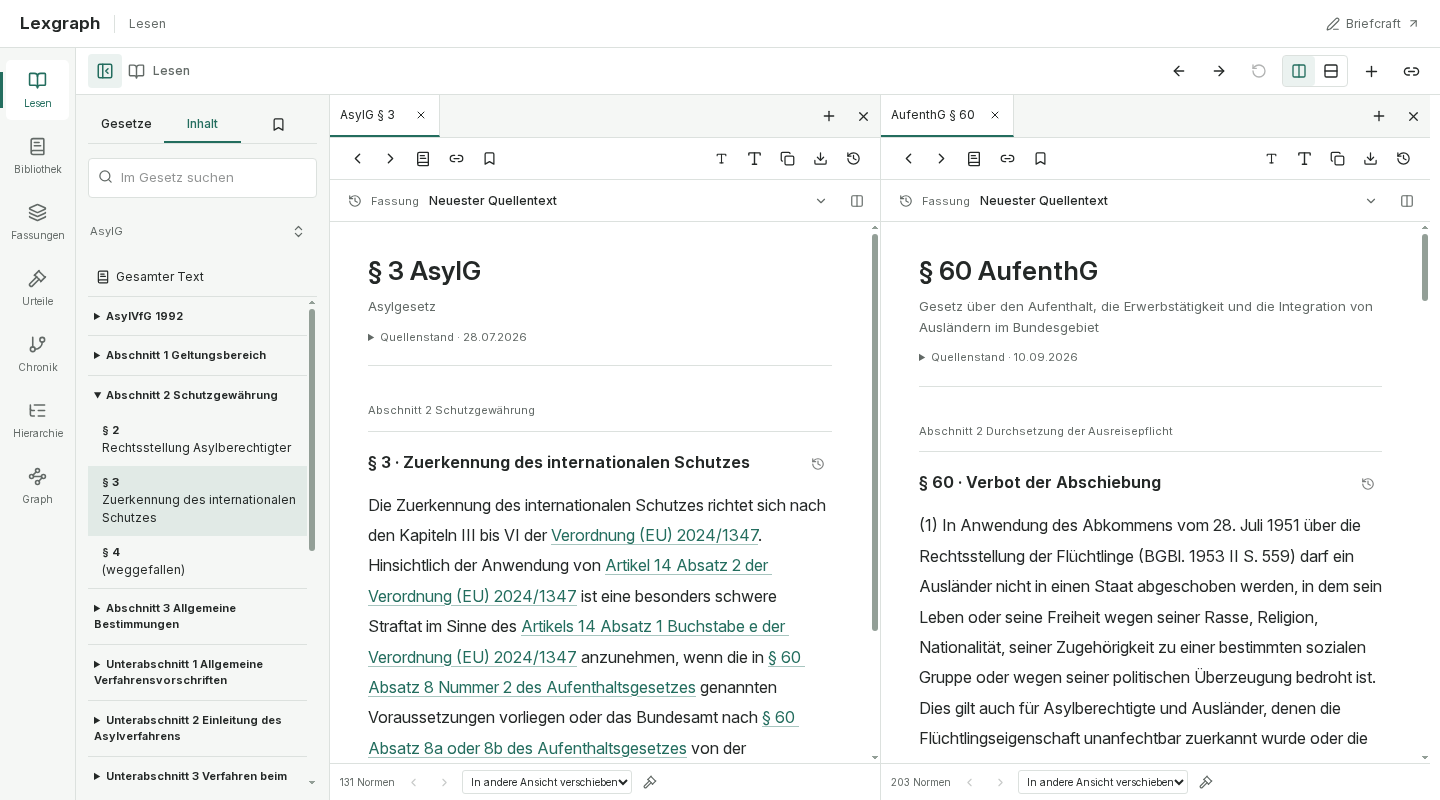Expand Abschnitt 1 Geltungsbereich

197,355
